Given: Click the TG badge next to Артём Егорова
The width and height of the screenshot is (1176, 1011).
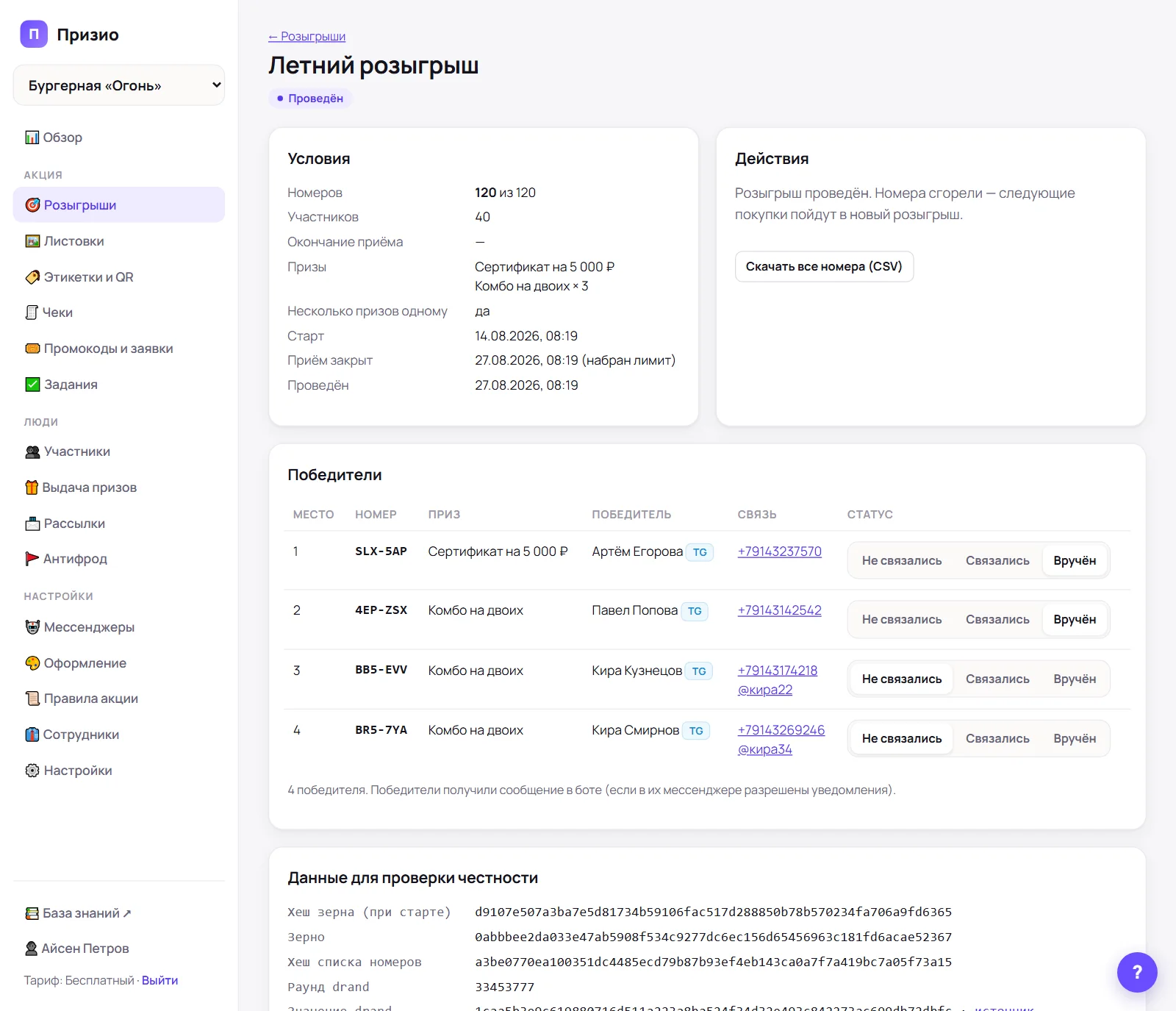Looking at the screenshot, I should pyautogui.click(x=700, y=552).
